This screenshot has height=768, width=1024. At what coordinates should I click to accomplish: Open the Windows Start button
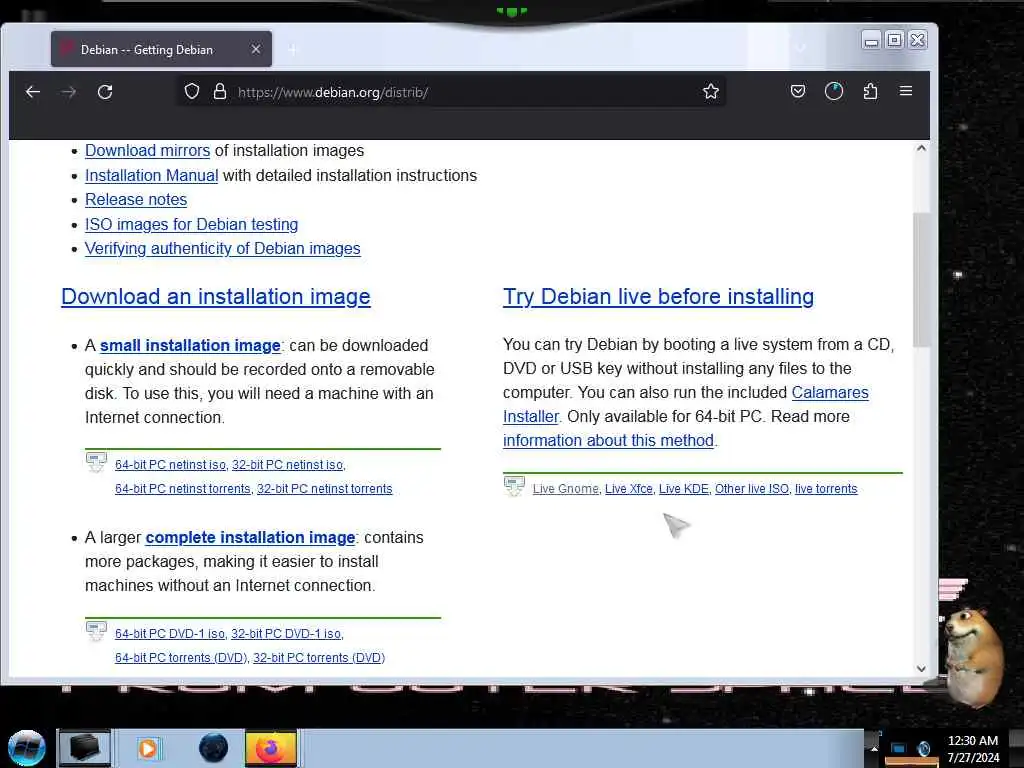click(26, 748)
